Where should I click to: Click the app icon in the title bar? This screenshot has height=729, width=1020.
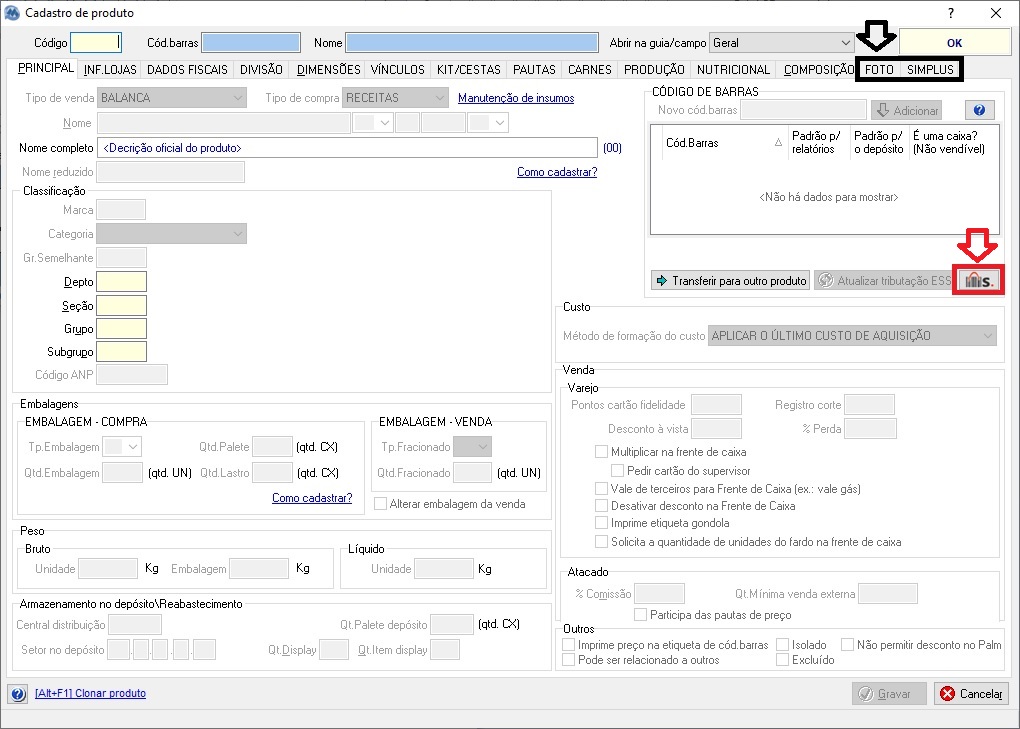pos(12,12)
